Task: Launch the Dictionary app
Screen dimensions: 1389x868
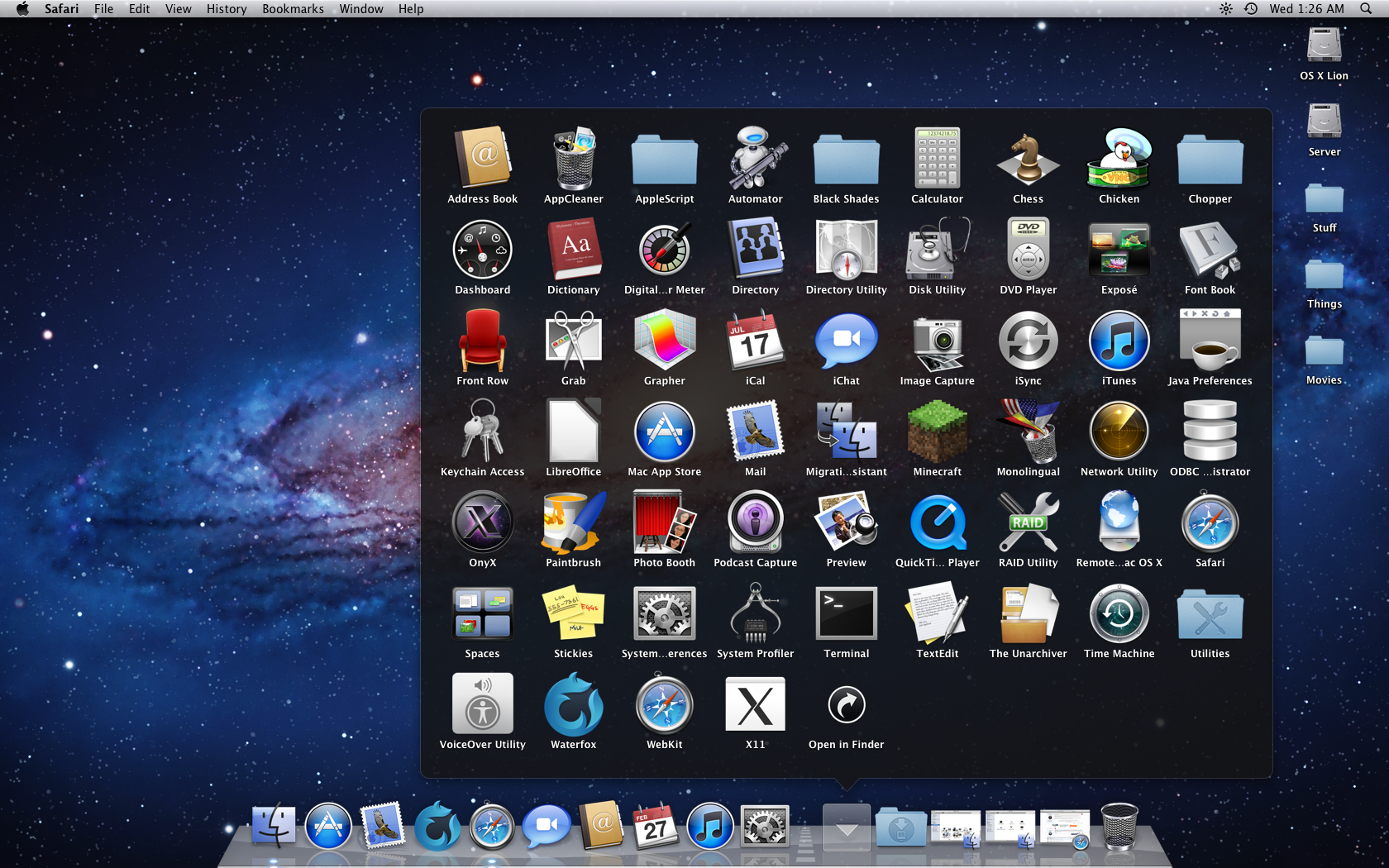Action: (x=573, y=249)
